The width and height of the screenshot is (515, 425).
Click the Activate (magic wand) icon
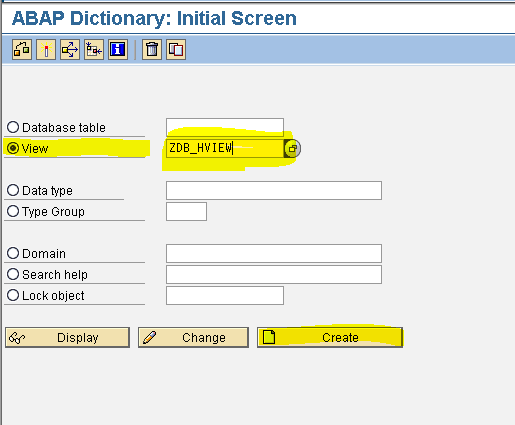tap(46, 50)
